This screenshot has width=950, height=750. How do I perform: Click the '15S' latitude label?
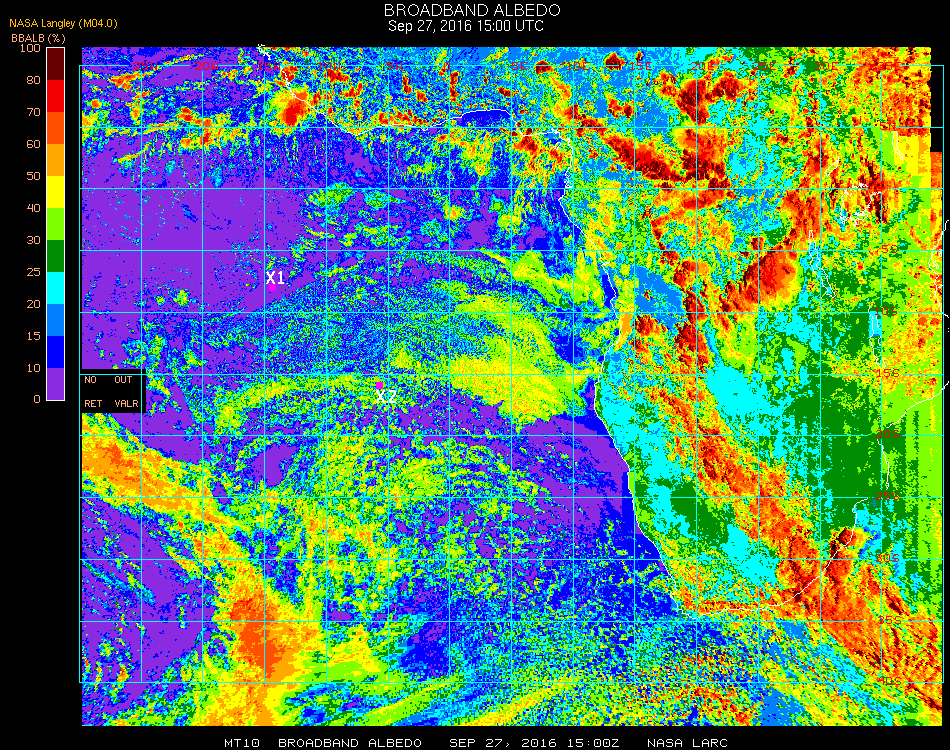[887, 373]
